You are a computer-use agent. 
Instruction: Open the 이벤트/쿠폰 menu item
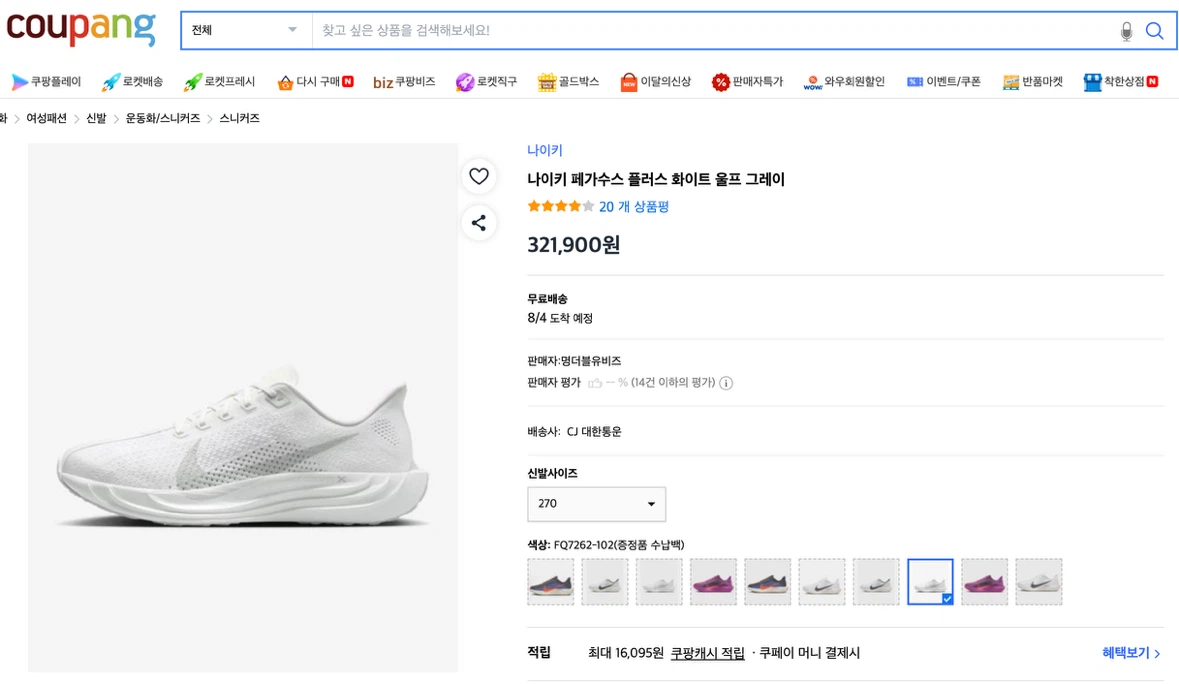[x=944, y=82]
